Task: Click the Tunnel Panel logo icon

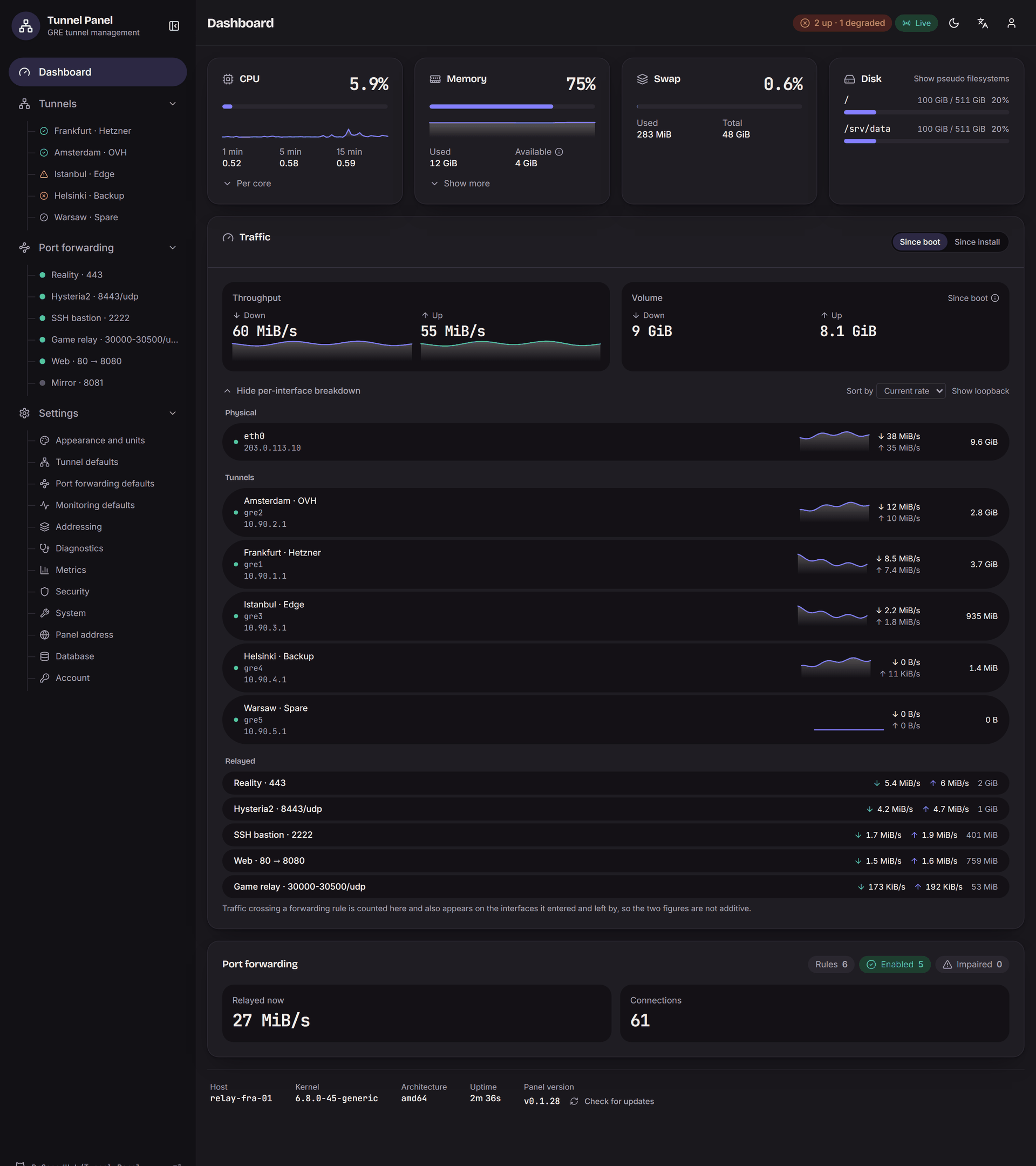Action: 26,26
